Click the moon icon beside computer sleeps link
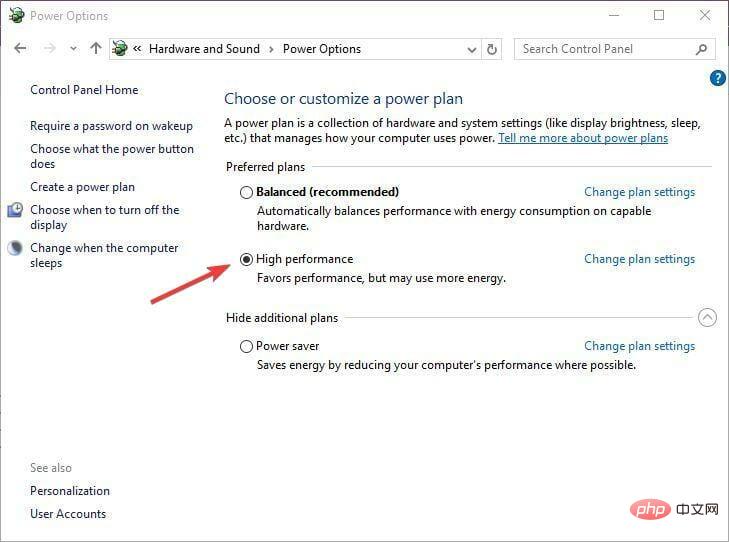Screen dimensions: 729x542 click(15, 248)
